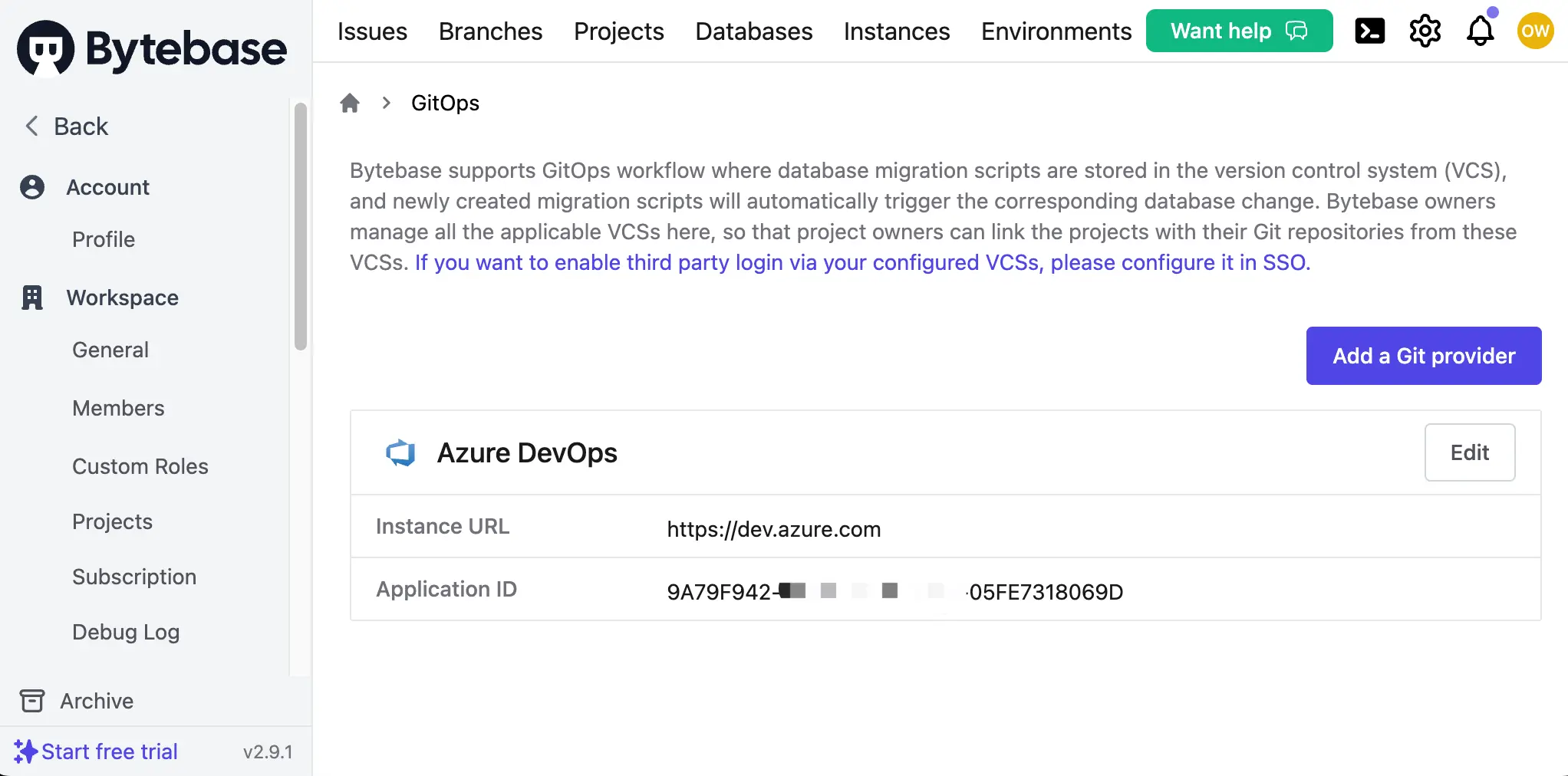Click Add a Git provider

click(1424, 356)
